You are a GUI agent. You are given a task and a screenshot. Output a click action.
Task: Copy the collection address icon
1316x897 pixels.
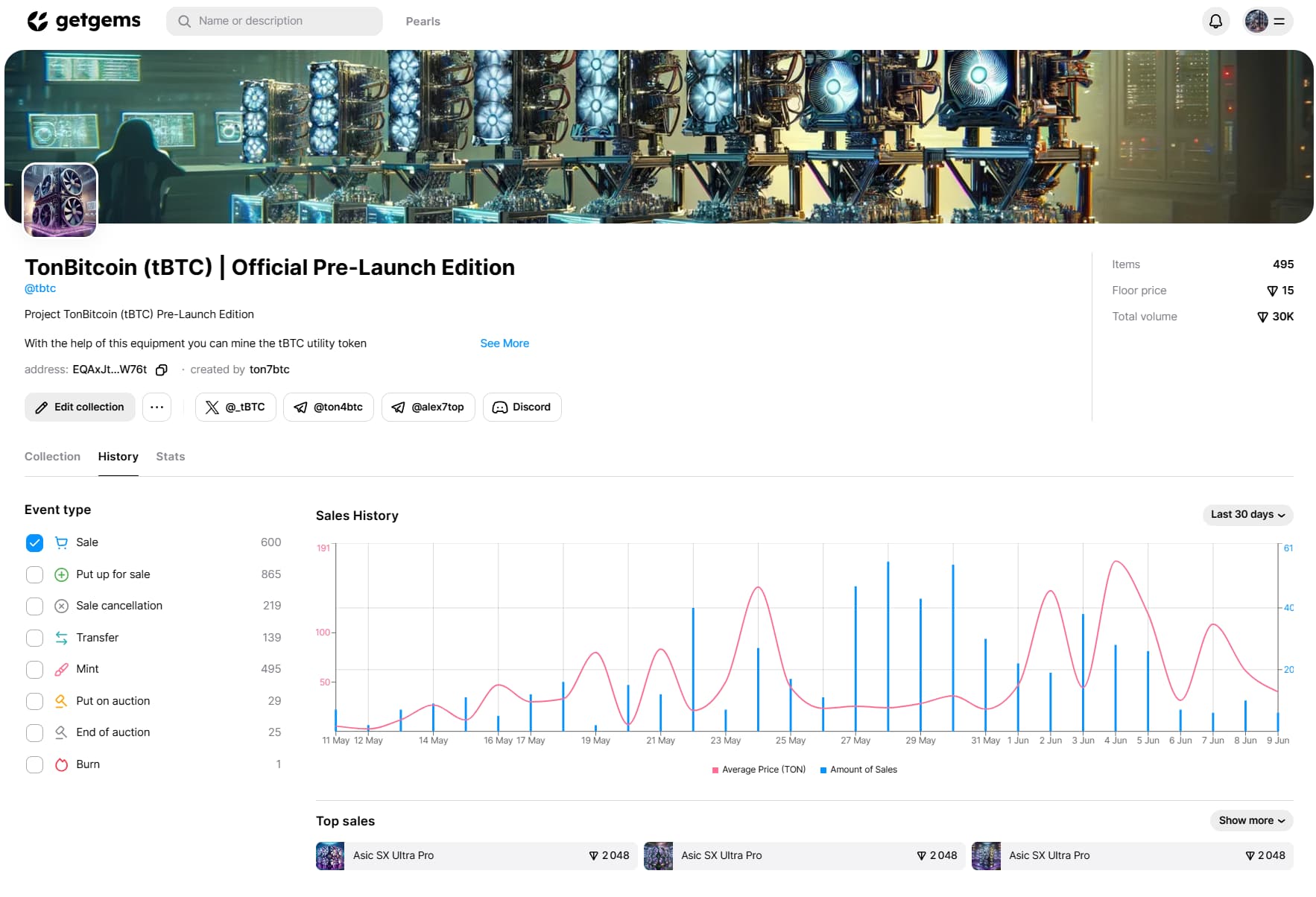[x=162, y=370]
